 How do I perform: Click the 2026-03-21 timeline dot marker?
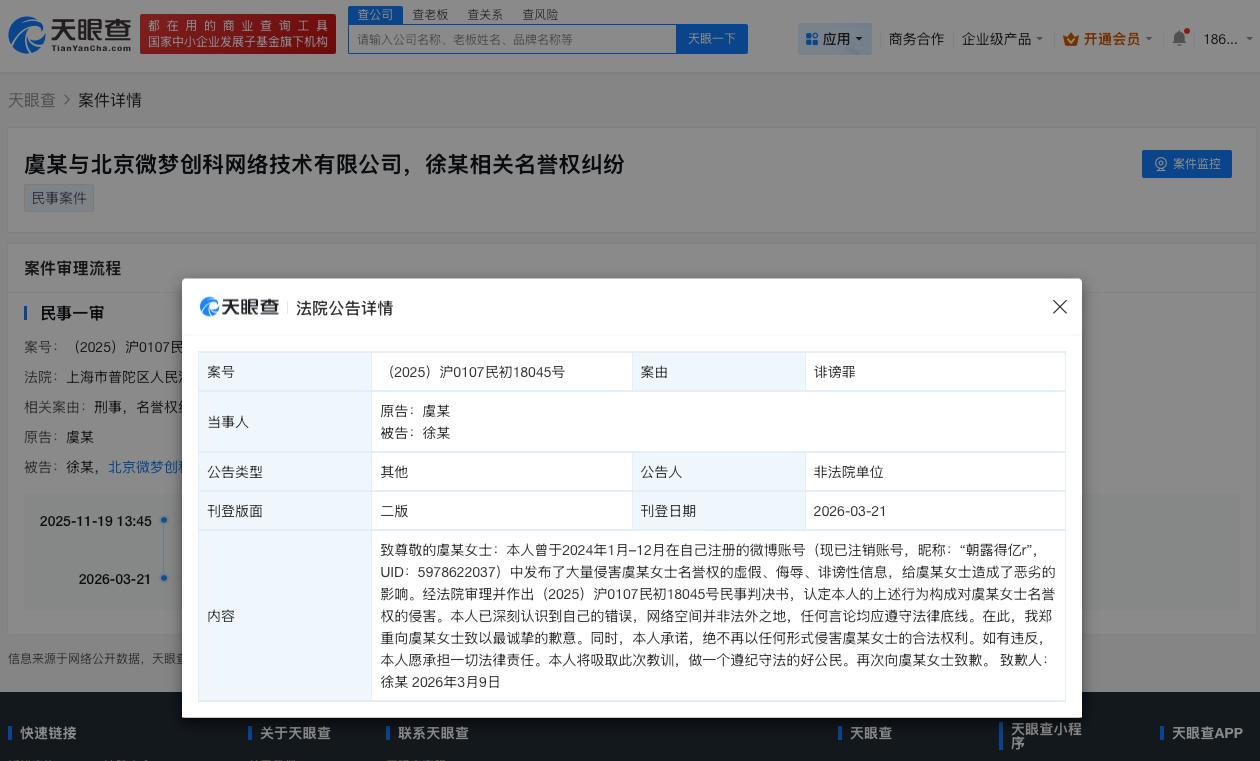(163, 579)
